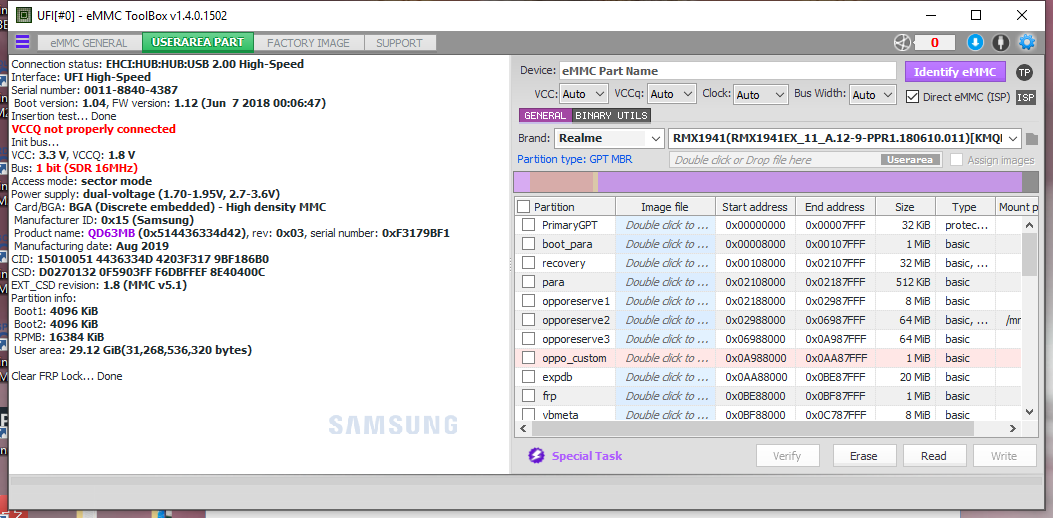Select the BINARY UTILS sub-tab
The height and width of the screenshot is (518, 1053).
tap(612, 116)
